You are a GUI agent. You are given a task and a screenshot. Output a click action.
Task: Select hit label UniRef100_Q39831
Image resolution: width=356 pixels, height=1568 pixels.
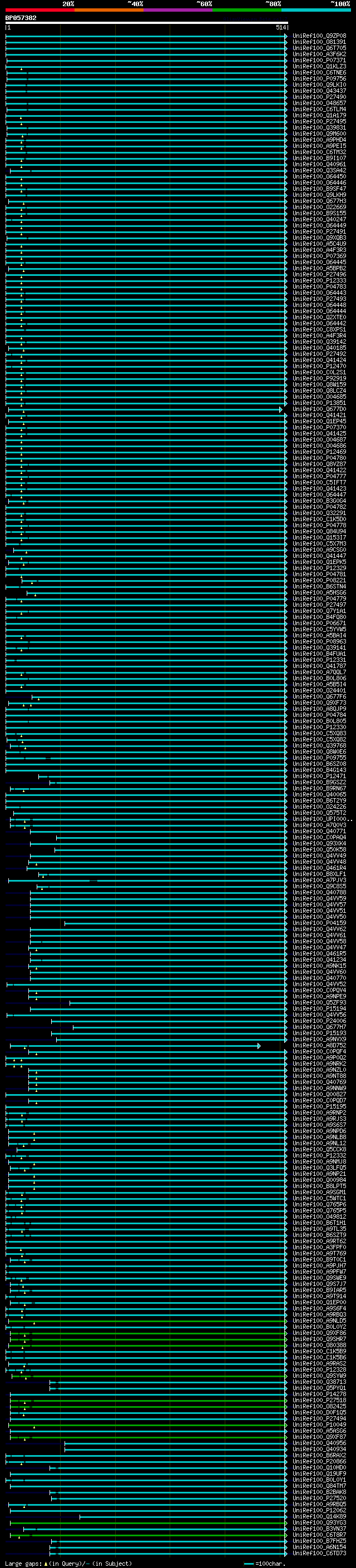(x=319, y=128)
